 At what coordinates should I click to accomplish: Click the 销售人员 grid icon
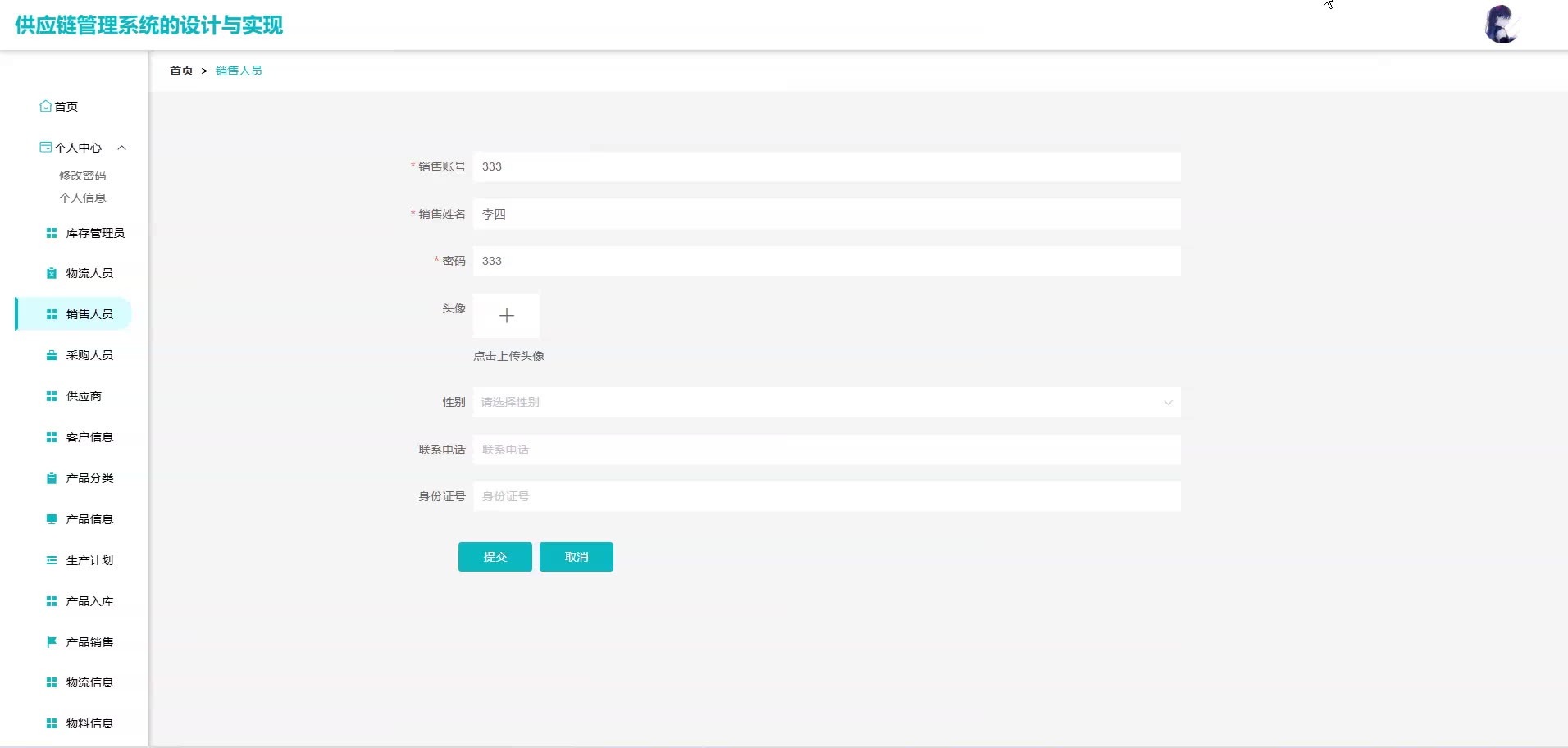coord(52,314)
